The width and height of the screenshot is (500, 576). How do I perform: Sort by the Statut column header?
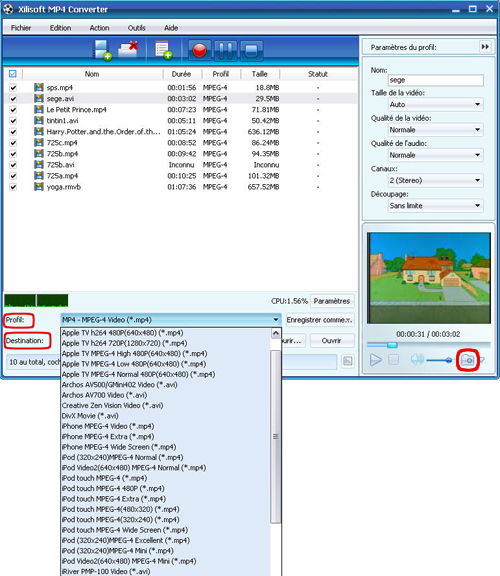[318, 74]
